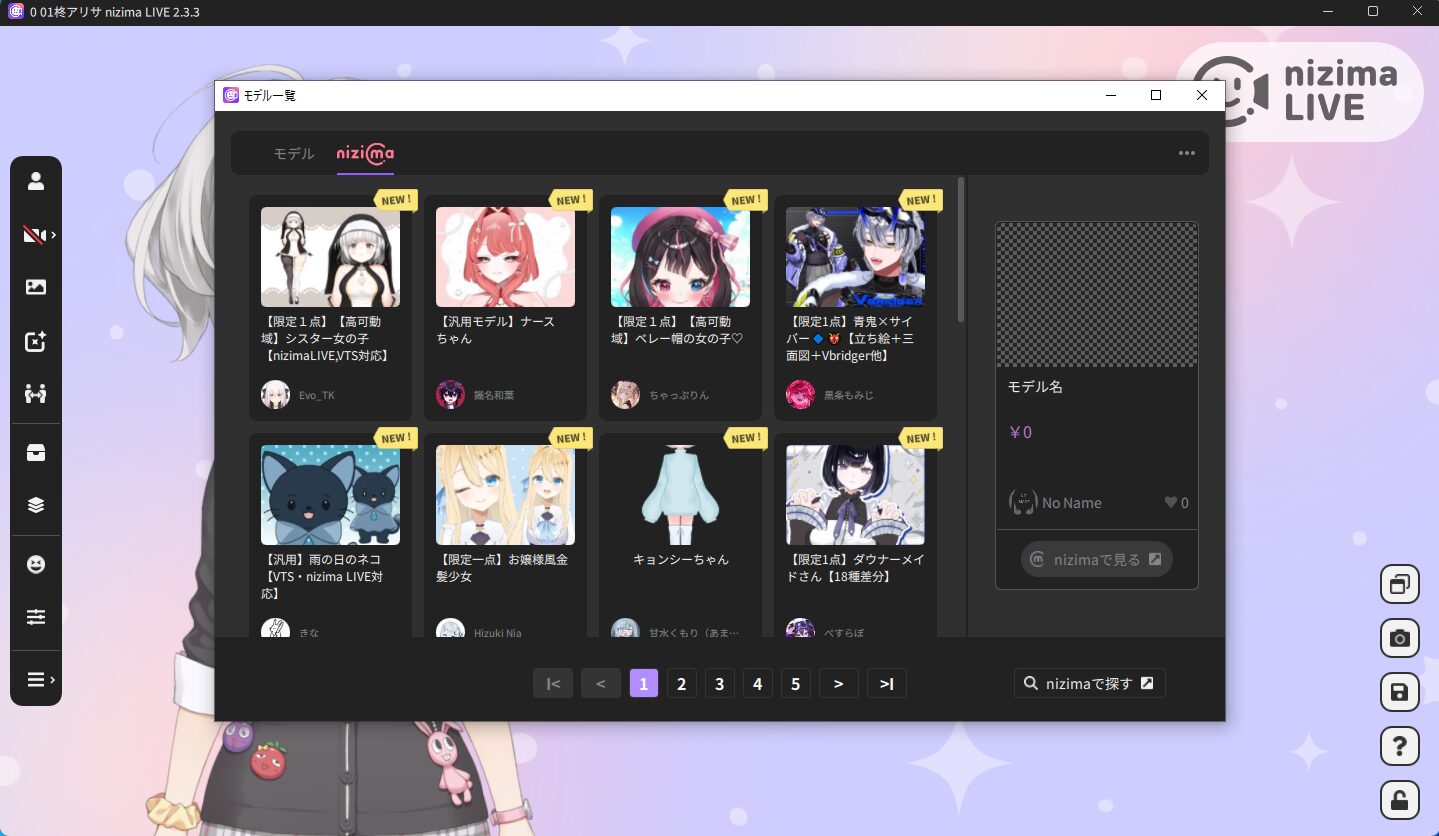
Task: Open the scene capture icon
Action: [x=36, y=341]
